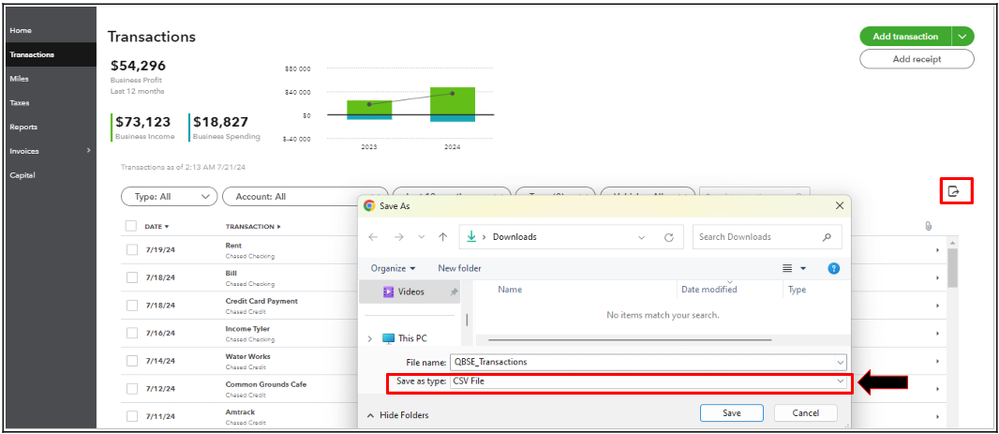Check the box for Income Tyler
Viewport: 999px width, 434px height.
point(132,333)
